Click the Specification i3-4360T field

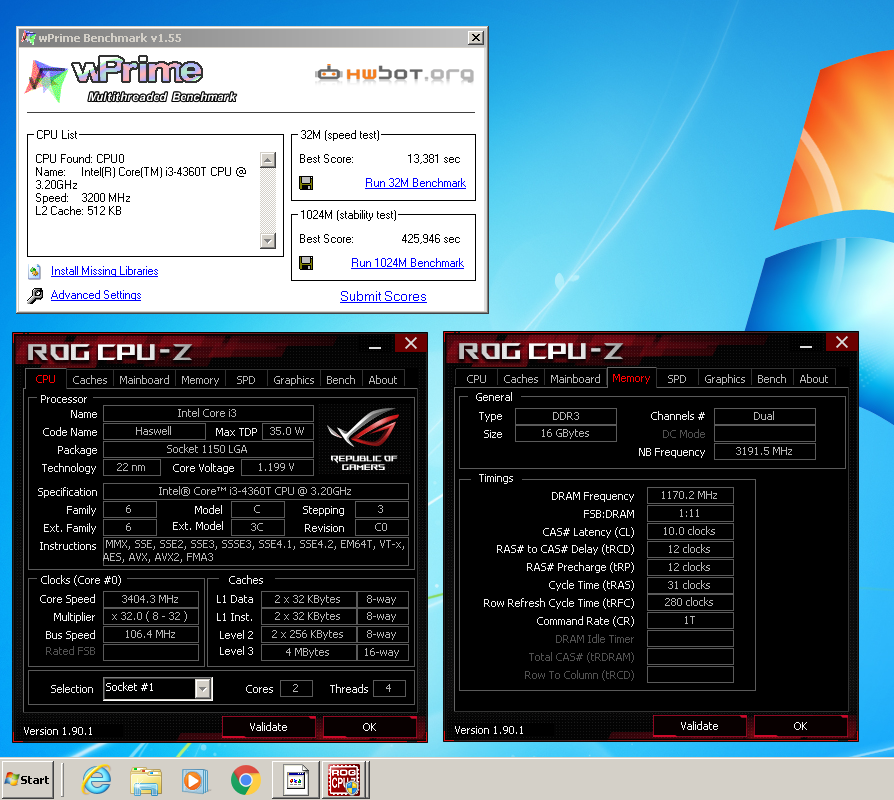(x=255, y=491)
